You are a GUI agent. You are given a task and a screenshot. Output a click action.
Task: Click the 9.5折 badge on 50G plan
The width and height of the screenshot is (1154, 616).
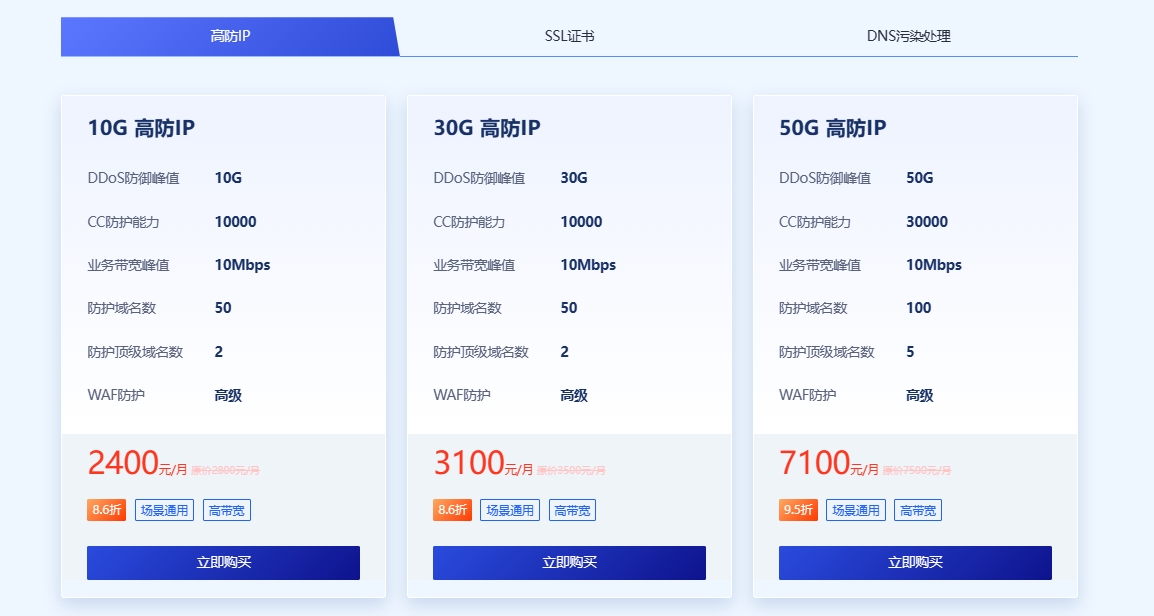point(798,510)
